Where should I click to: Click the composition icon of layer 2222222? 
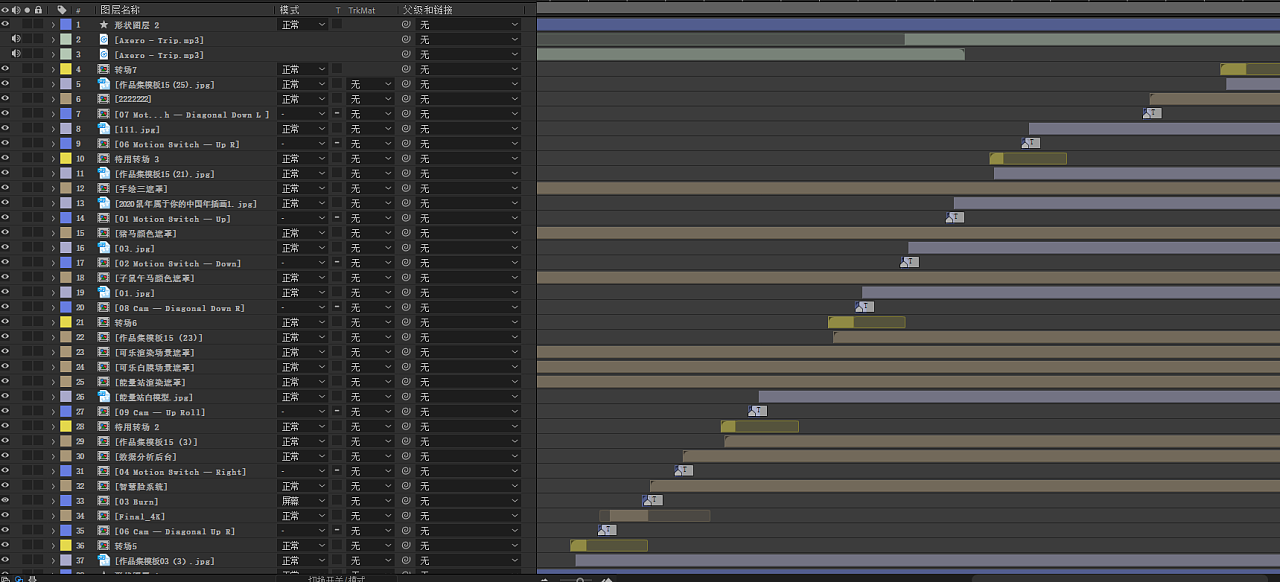(104, 99)
